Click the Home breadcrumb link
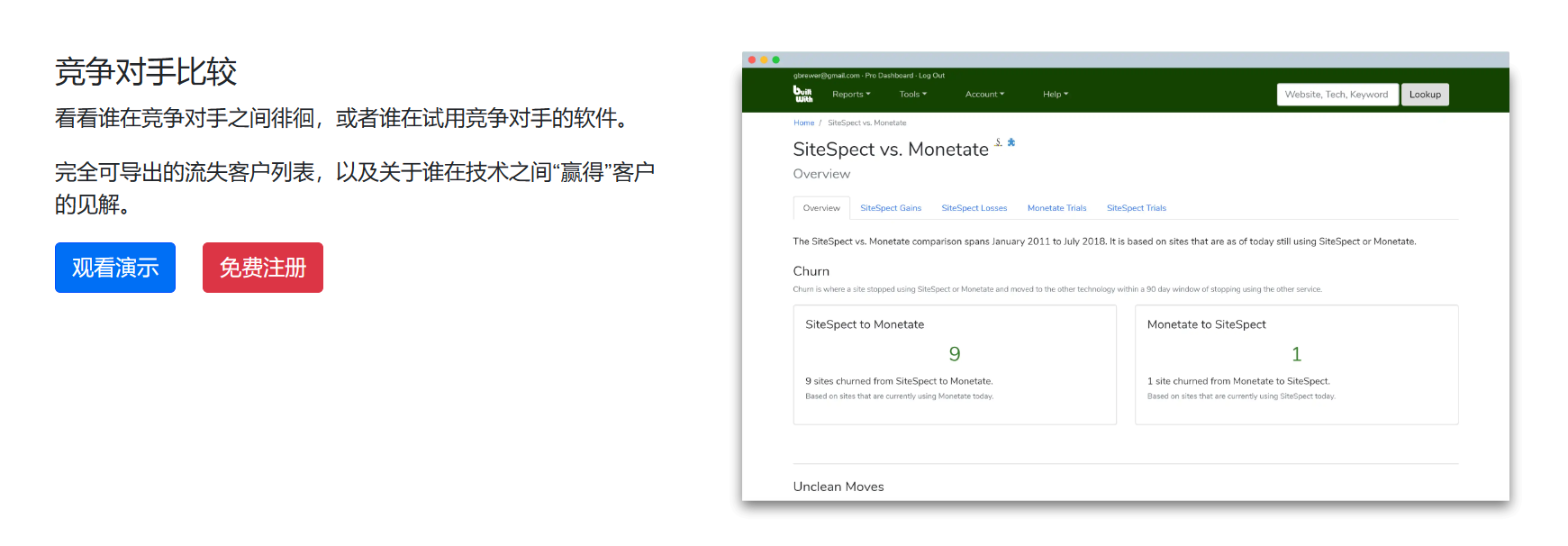 (x=803, y=123)
